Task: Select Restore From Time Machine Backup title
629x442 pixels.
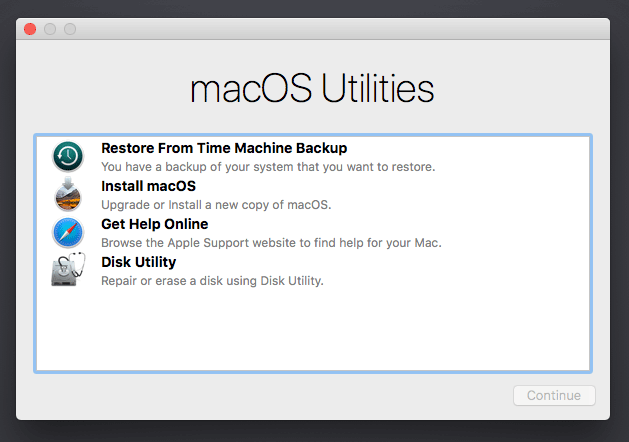Action: pyautogui.click(x=224, y=148)
